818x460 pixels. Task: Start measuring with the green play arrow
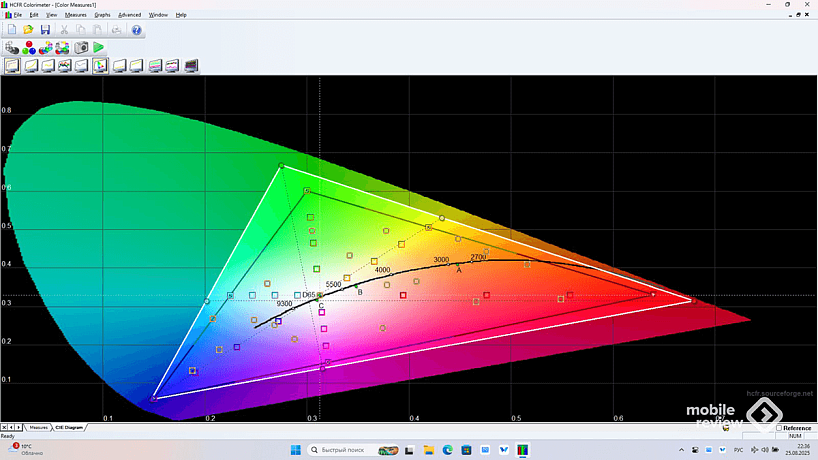coord(99,47)
